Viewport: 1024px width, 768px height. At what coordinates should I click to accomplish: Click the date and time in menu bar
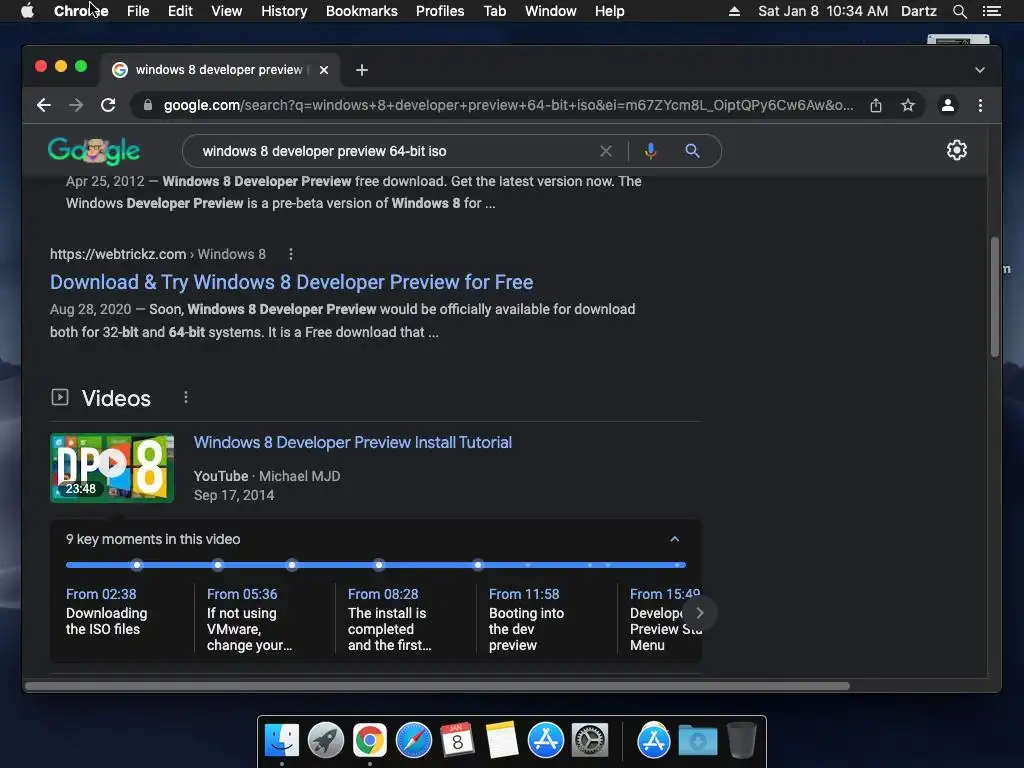(823, 11)
